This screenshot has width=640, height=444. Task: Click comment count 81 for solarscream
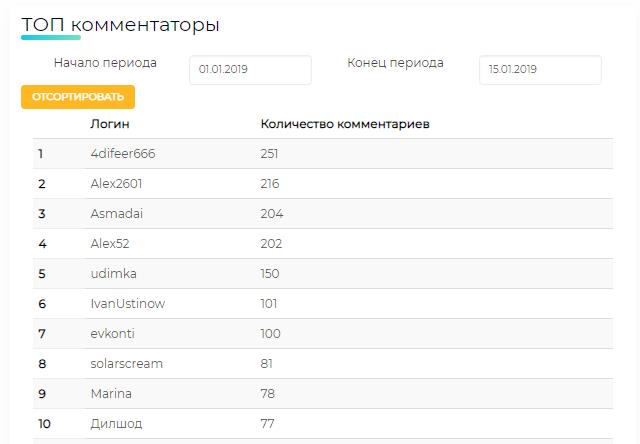pos(267,364)
